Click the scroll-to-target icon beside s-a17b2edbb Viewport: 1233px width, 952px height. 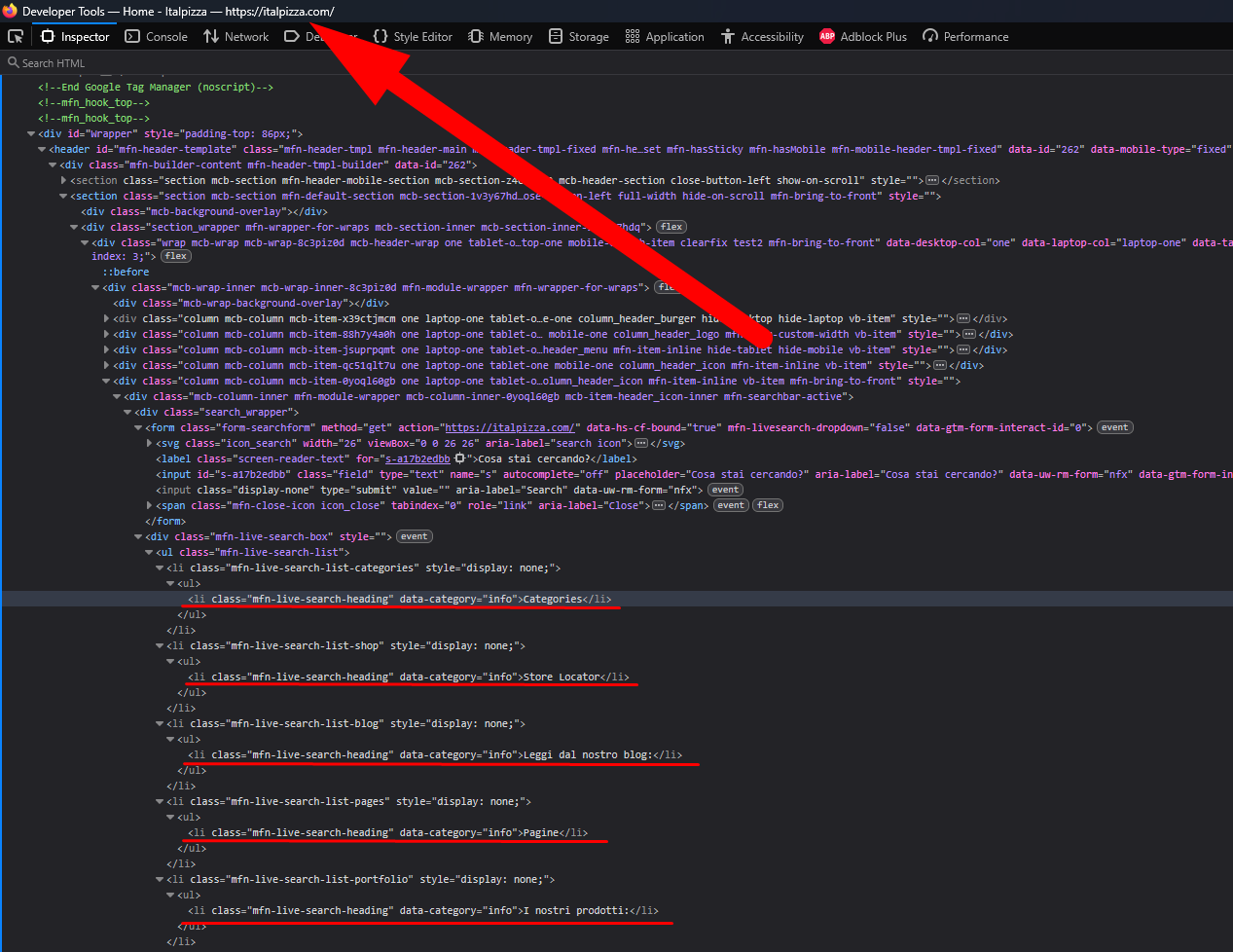click(459, 458)
